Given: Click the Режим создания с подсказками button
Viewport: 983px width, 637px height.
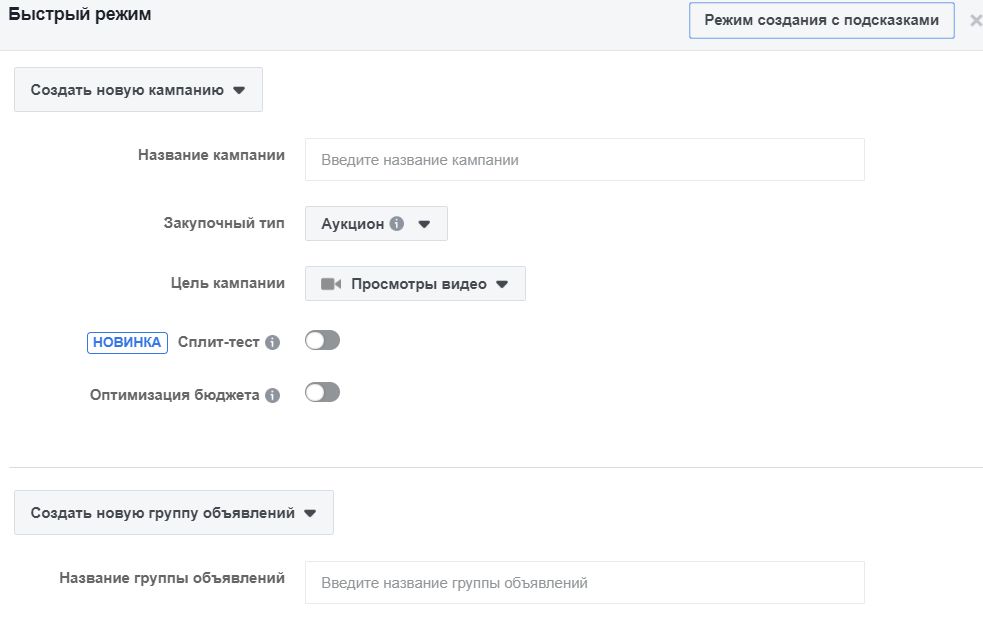Looking at the screenshot, I should point(821,19).
